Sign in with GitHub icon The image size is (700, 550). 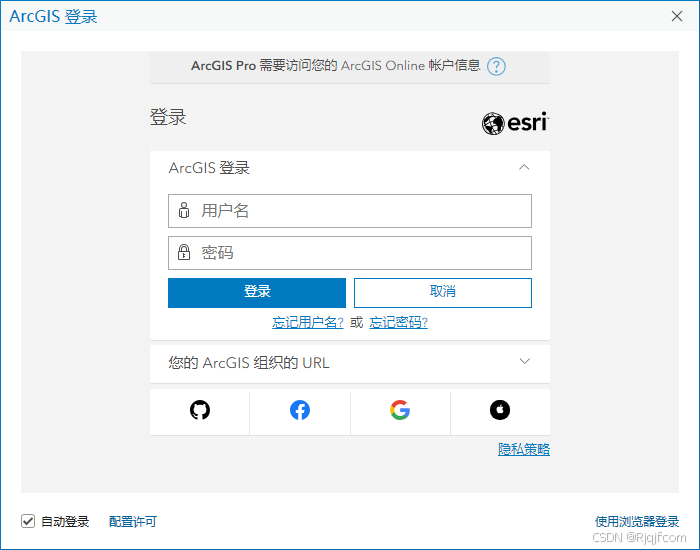tap(200, 410)
